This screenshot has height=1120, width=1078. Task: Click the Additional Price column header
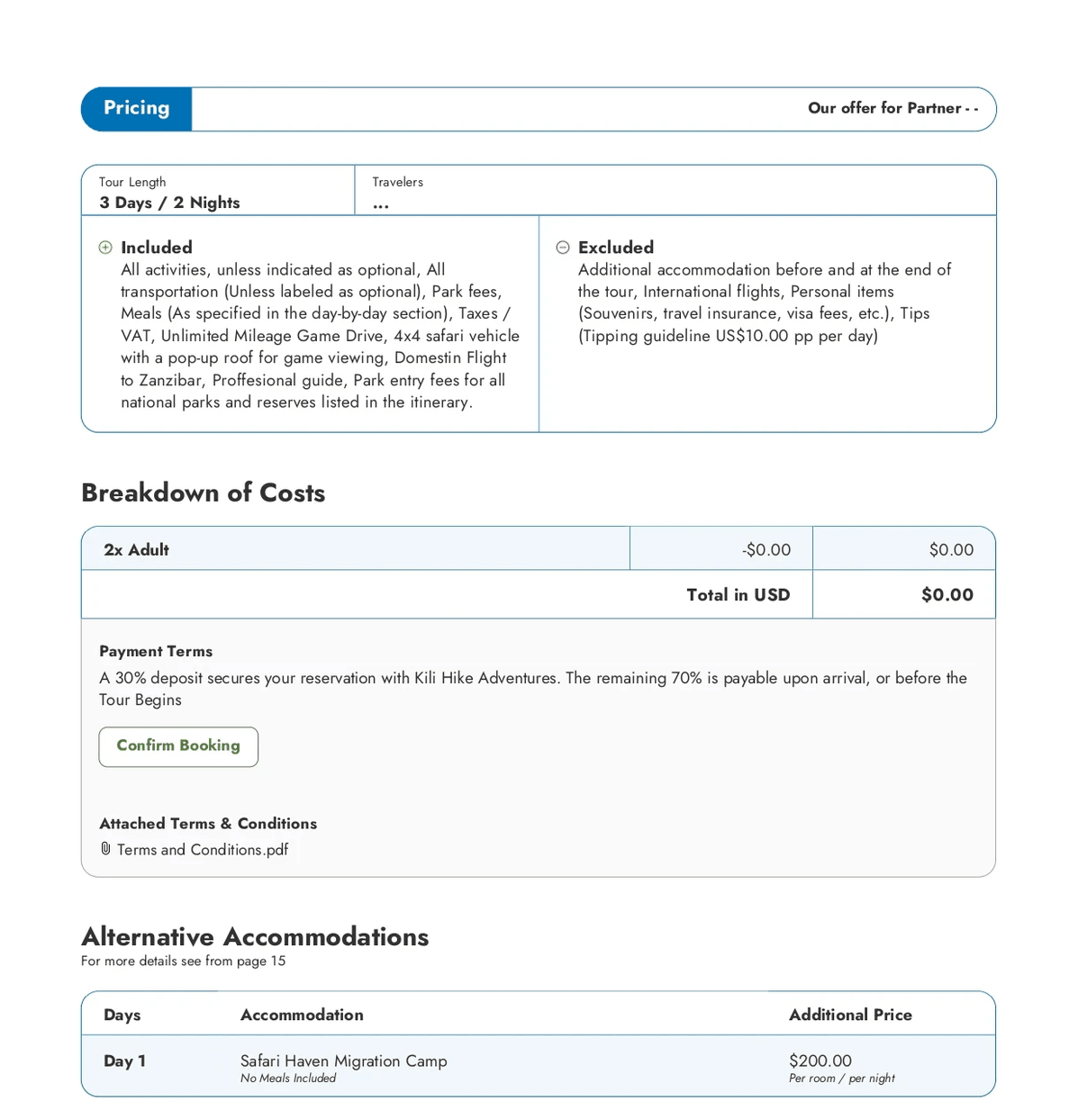pyautogui.click(x=850, y=1016)
